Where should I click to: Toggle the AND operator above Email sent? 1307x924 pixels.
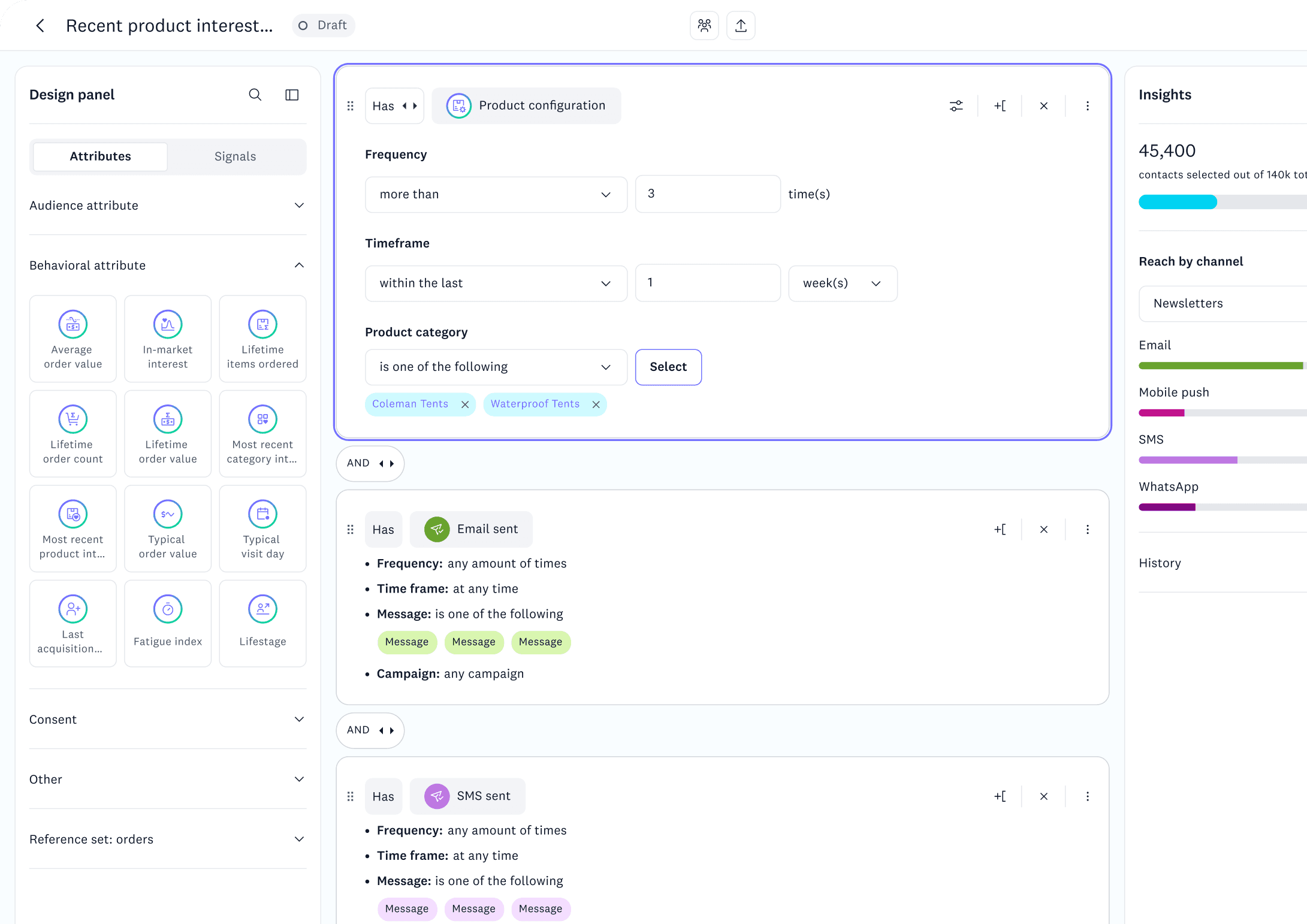370,463
